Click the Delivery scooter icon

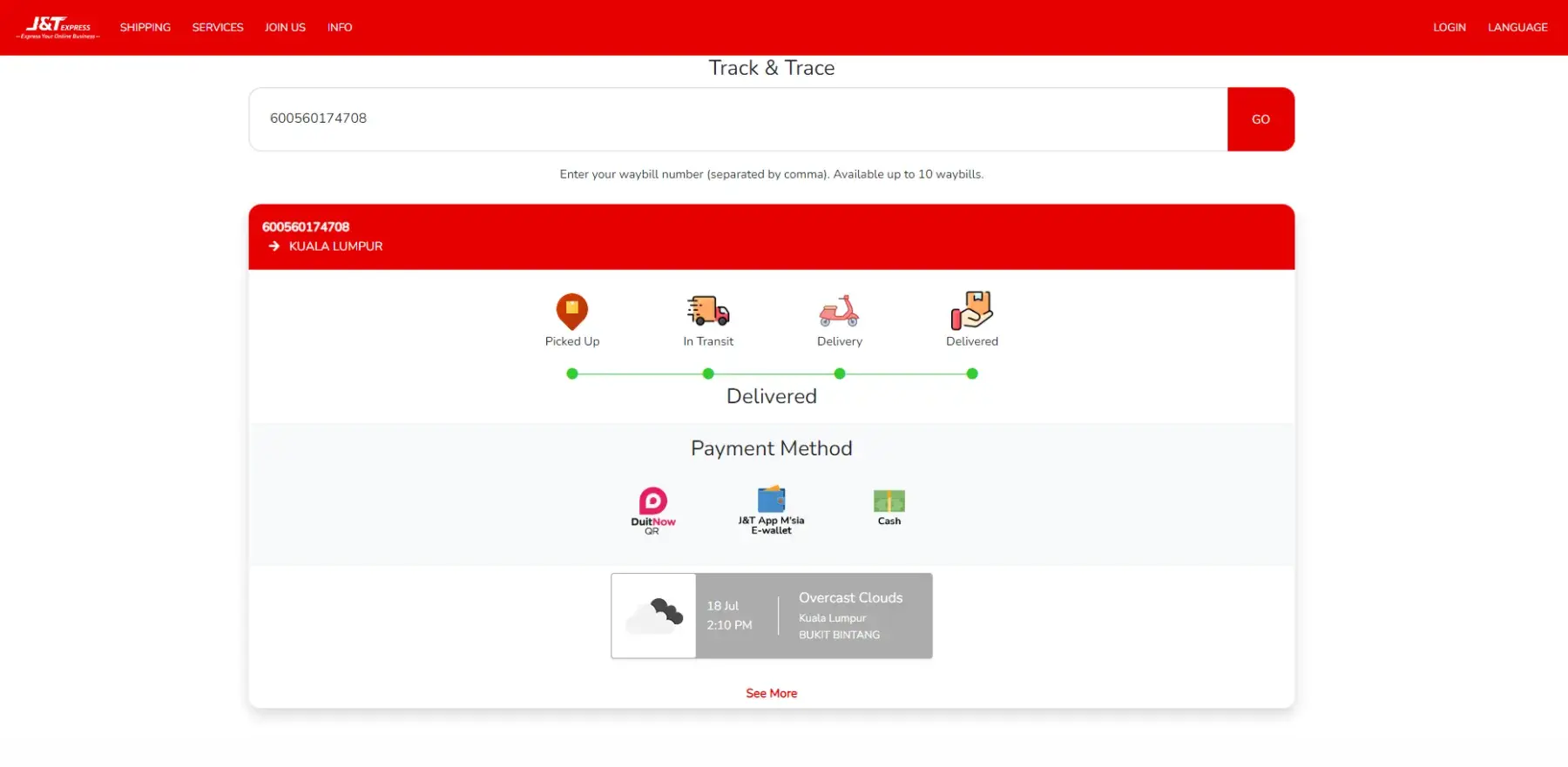point(840,311)
